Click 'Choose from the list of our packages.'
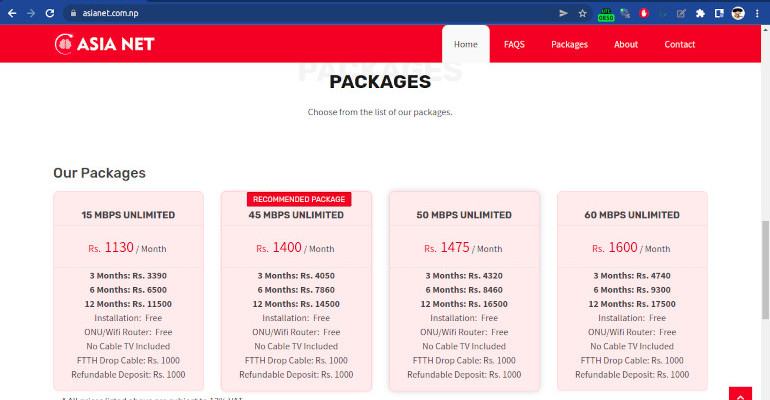This screenshot has width=770, height=400. coord(380,112)
